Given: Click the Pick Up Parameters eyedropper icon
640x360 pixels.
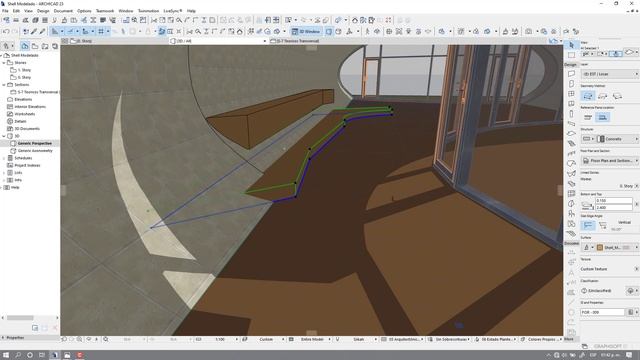Looking at the screenshot, I should coord(34,31).
